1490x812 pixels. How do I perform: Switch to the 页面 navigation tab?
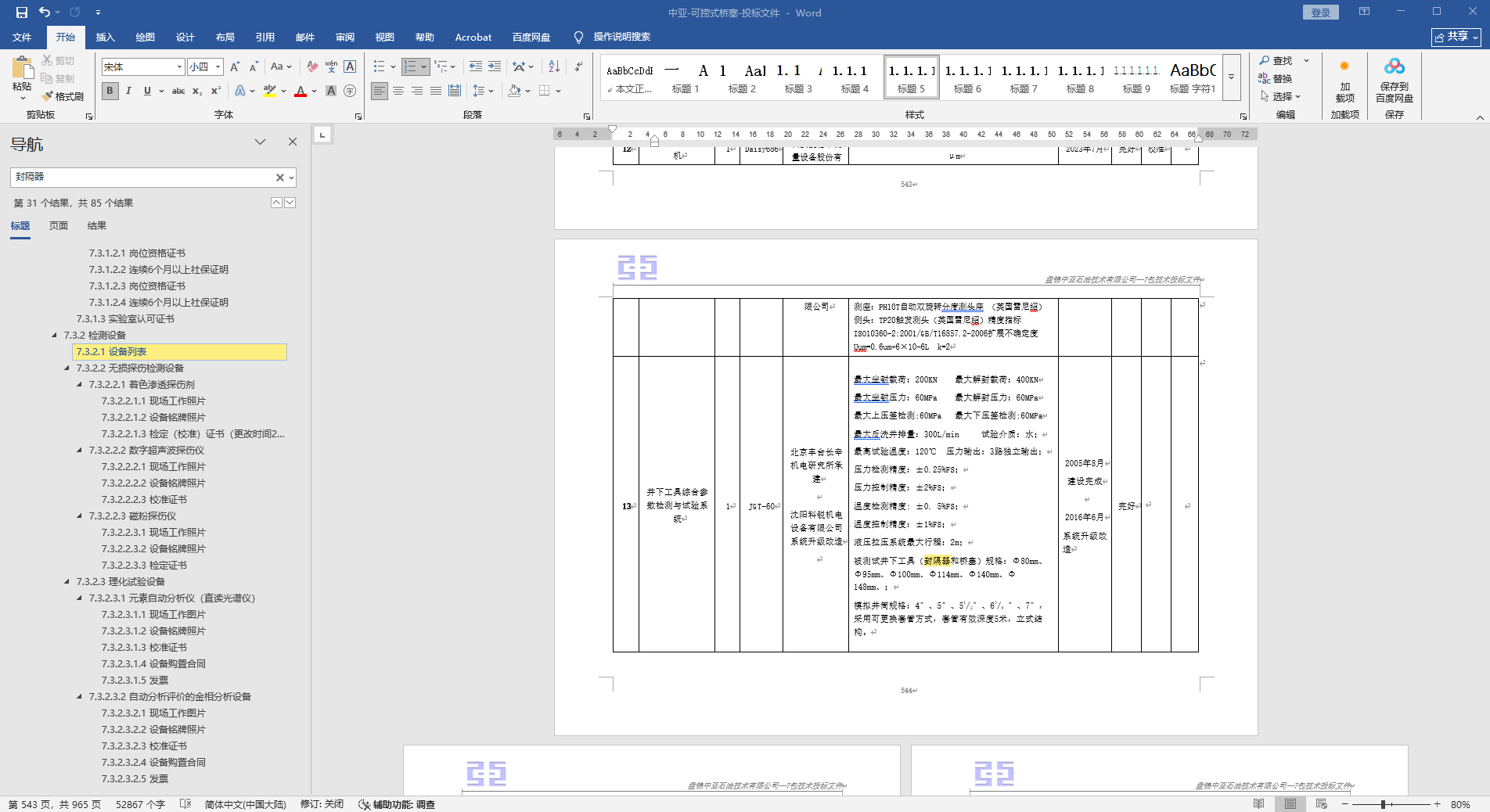point(59,226)
